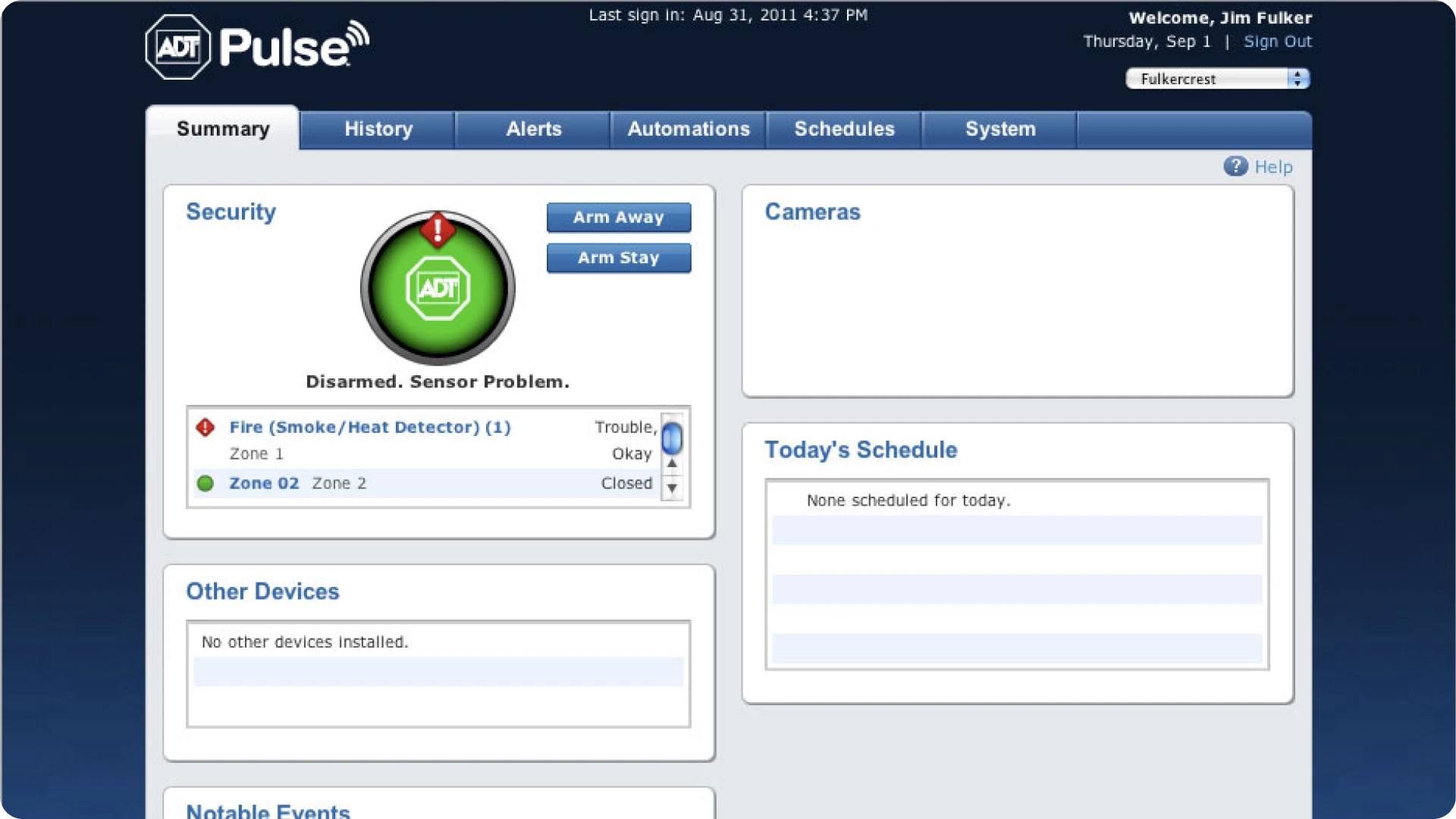The height and width of the screenshot is (819, 1456).
Task: Select the Schedules tab
Action: tap(844, 129)
